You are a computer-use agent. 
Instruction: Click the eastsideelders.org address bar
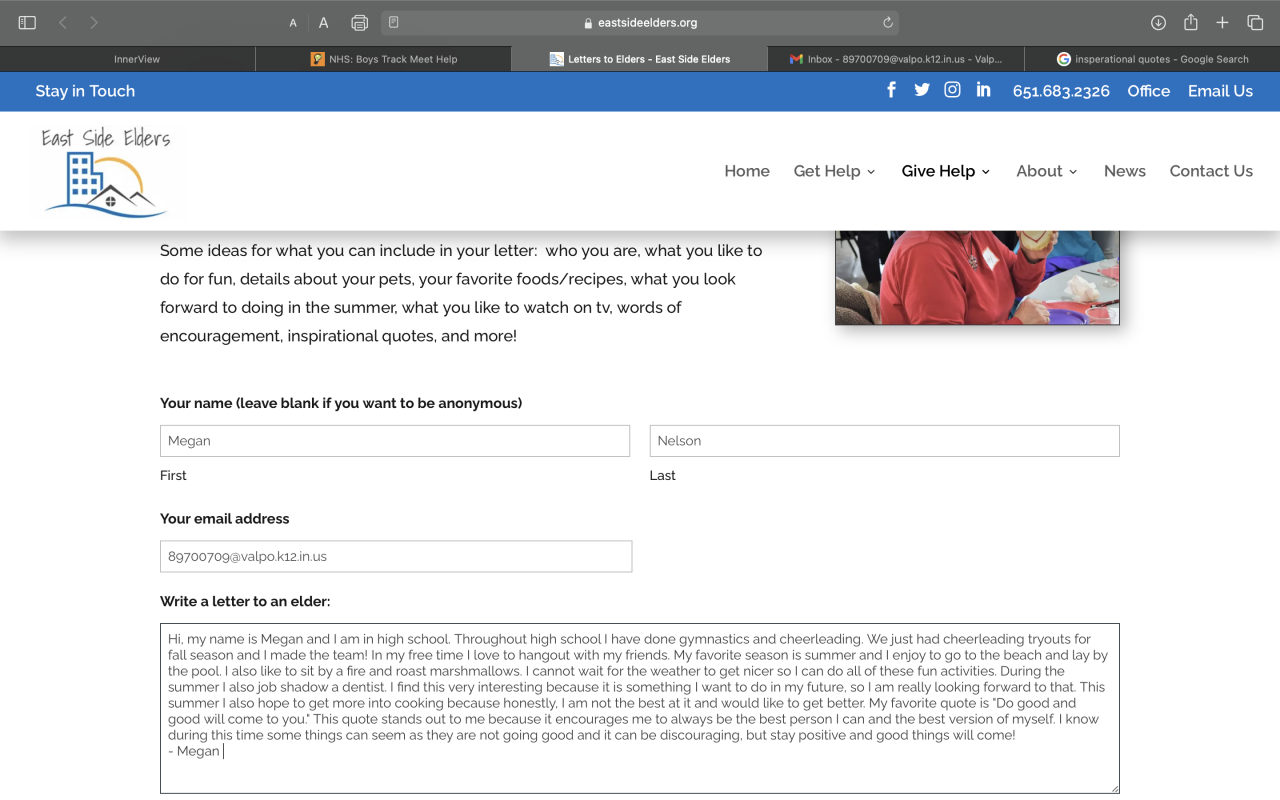tap(640, 22)
